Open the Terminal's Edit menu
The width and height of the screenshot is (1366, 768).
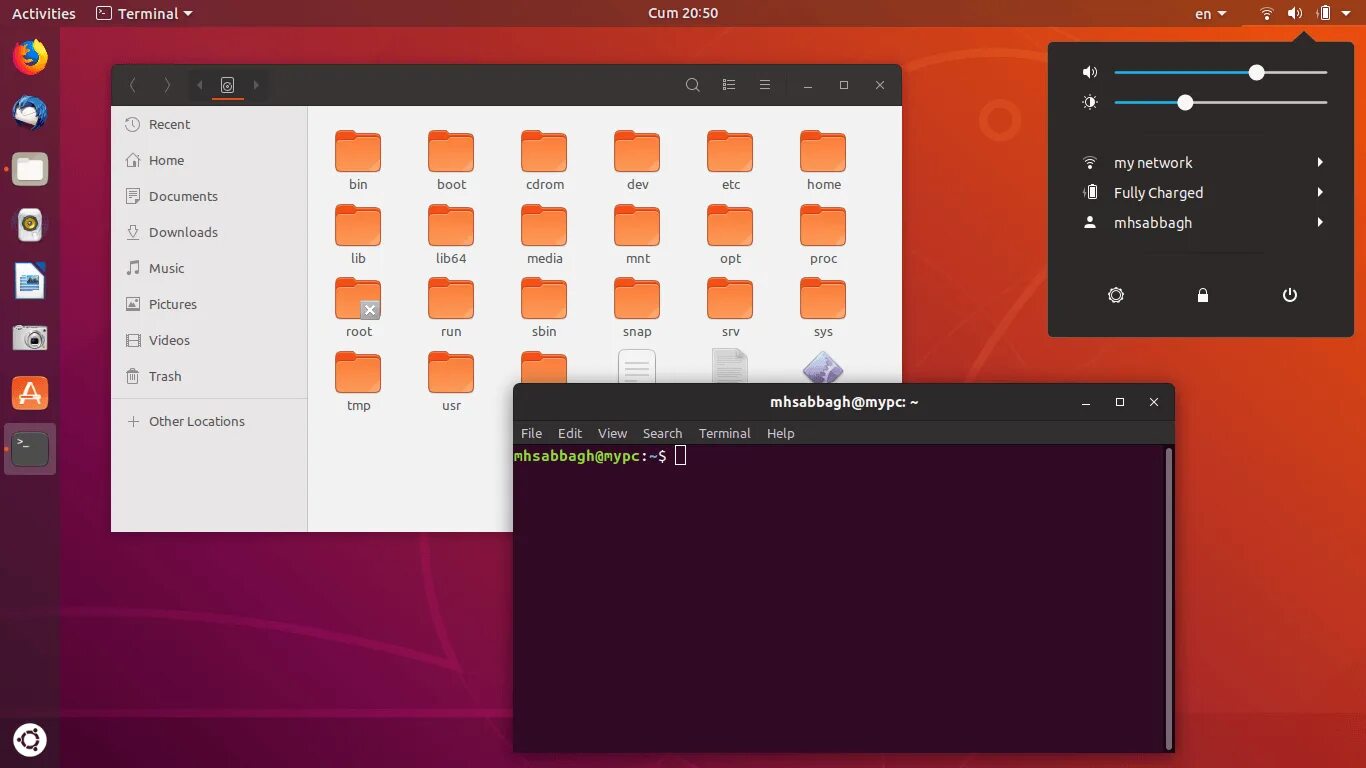[x=569, y=433]
